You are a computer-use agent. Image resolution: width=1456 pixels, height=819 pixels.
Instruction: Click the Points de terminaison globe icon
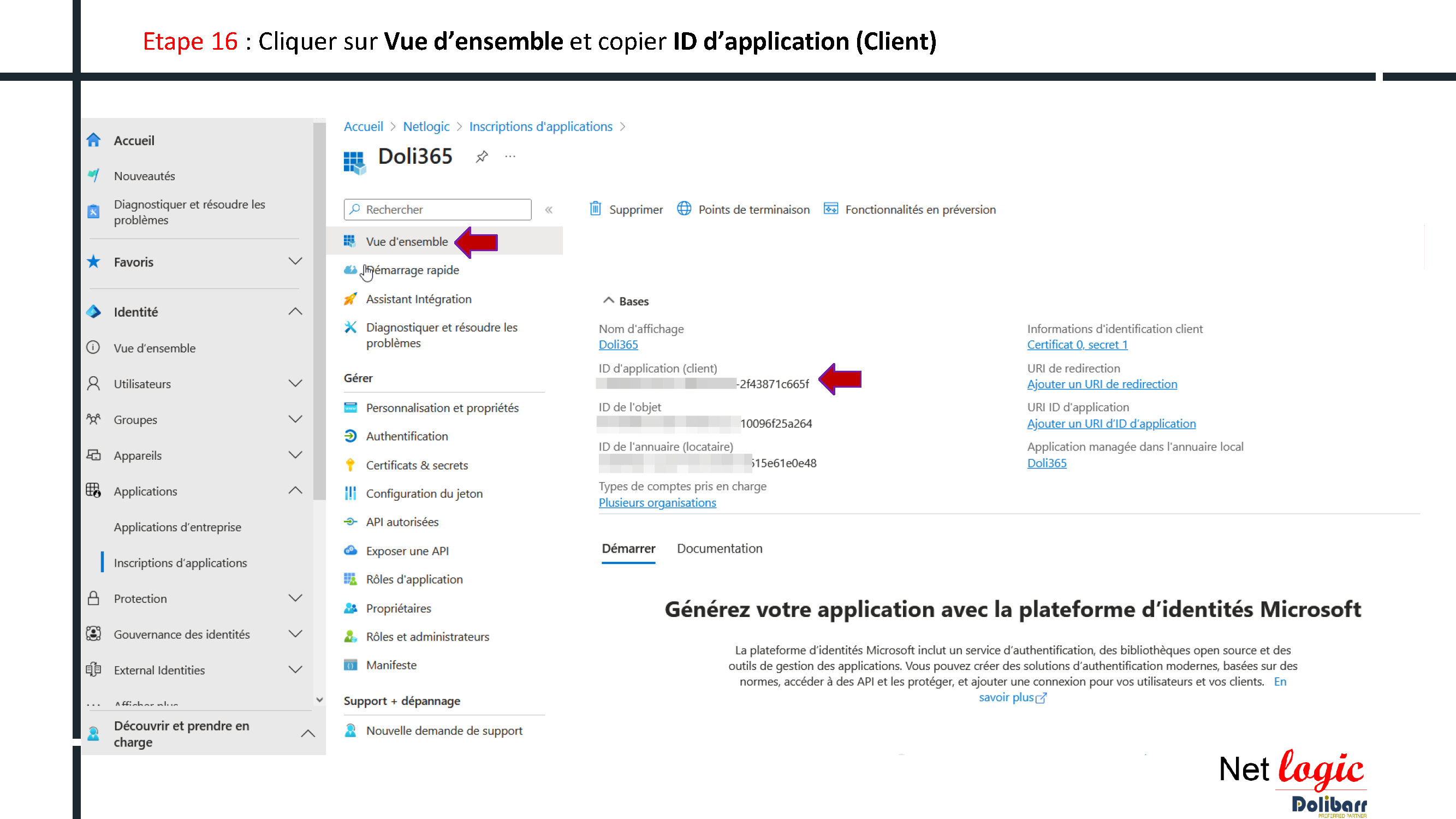(684, 209)
